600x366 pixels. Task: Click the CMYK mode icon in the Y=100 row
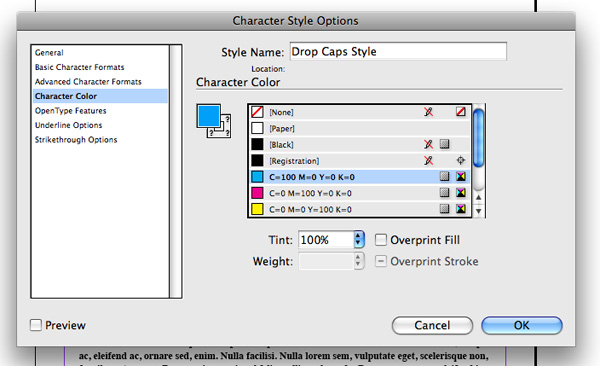461,209
